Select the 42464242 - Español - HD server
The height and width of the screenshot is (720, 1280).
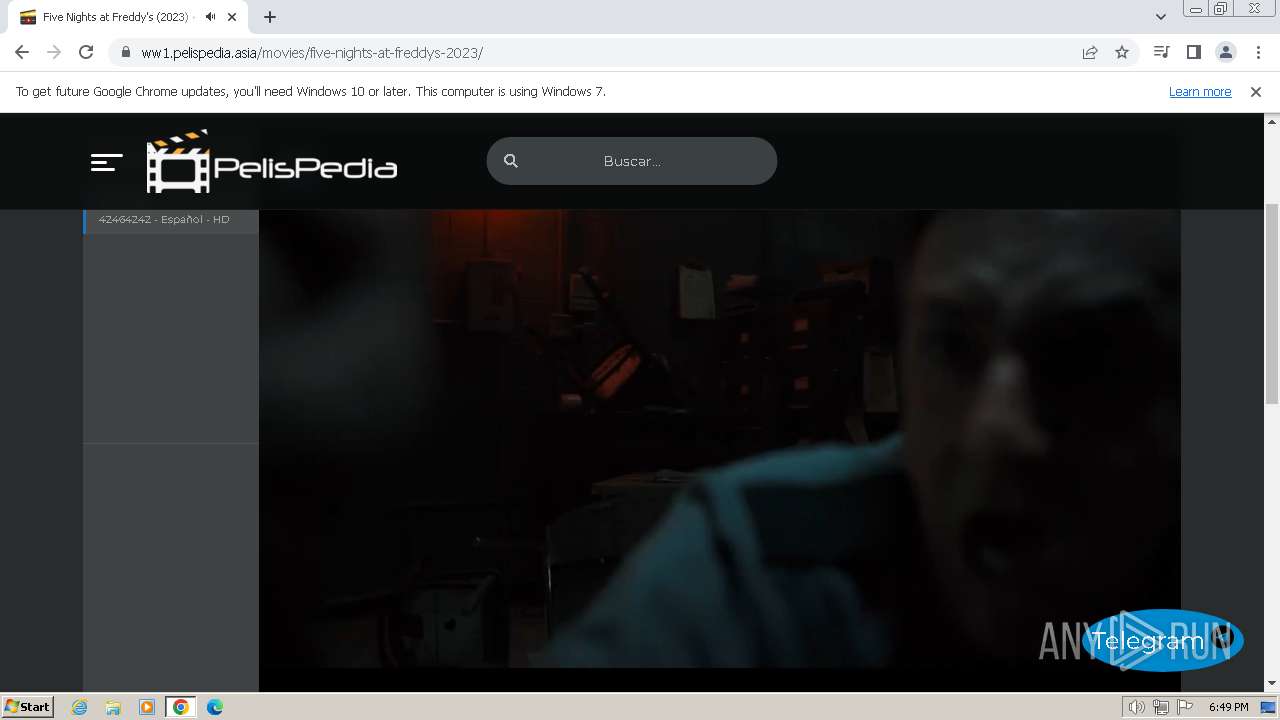tap(171, 220)
